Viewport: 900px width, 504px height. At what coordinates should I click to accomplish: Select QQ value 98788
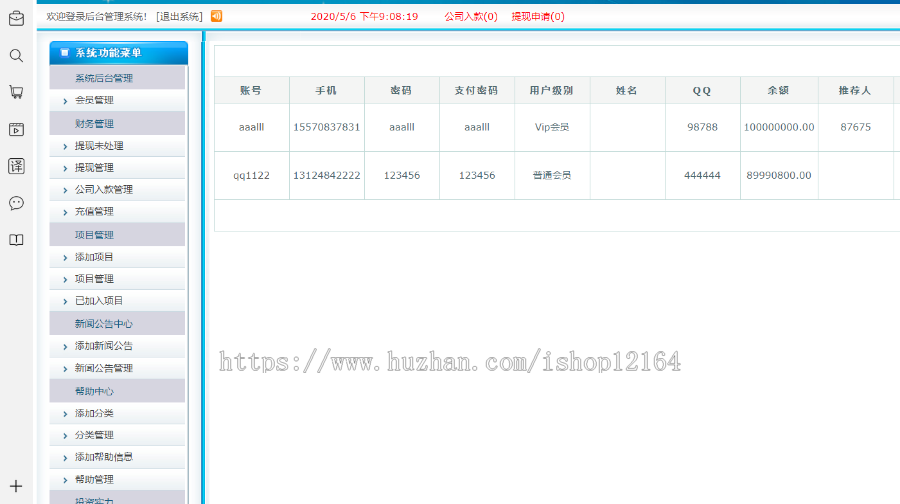[x=703, y=127]
